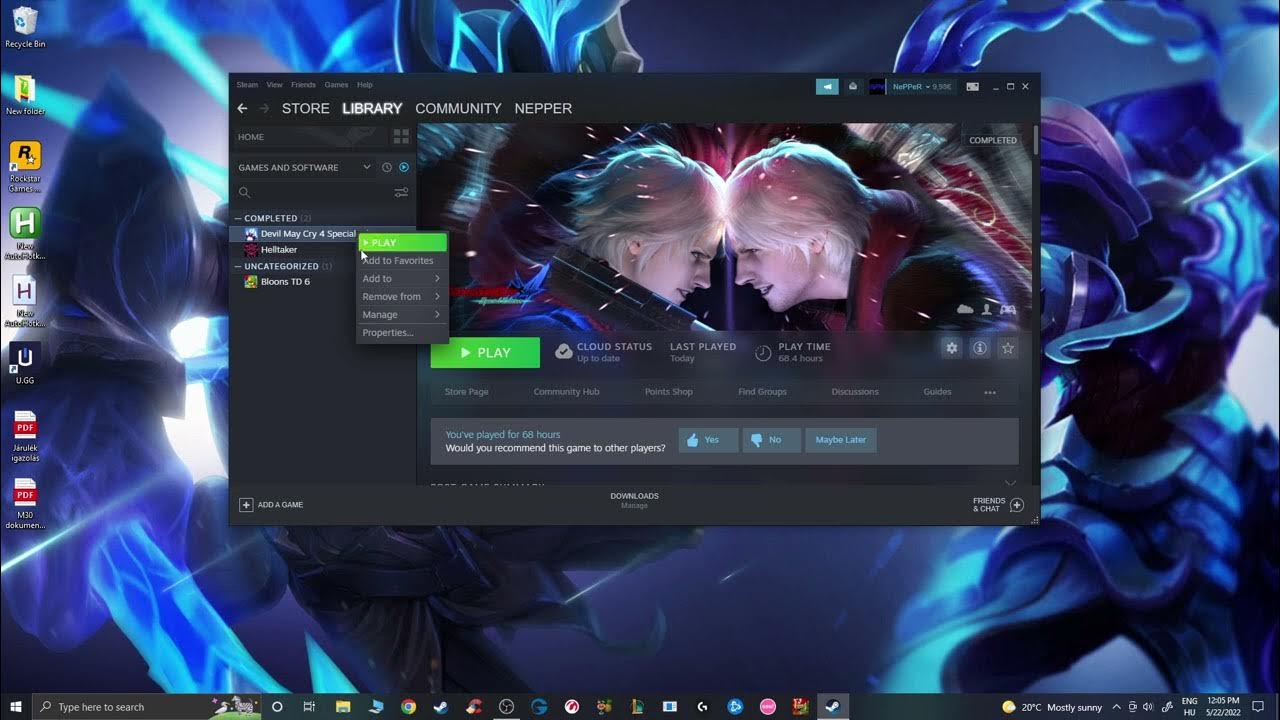Expand the Manage submenu

click(x=402, y=315)
